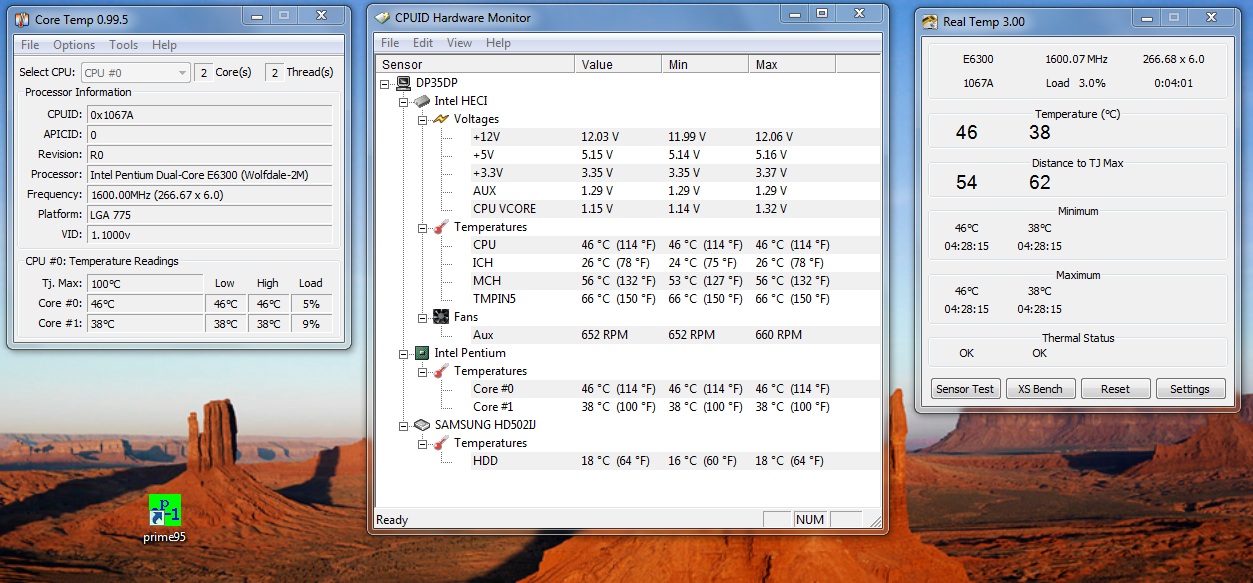Click Processor field with Pentium Dual-Core E6300

(210, 174)
